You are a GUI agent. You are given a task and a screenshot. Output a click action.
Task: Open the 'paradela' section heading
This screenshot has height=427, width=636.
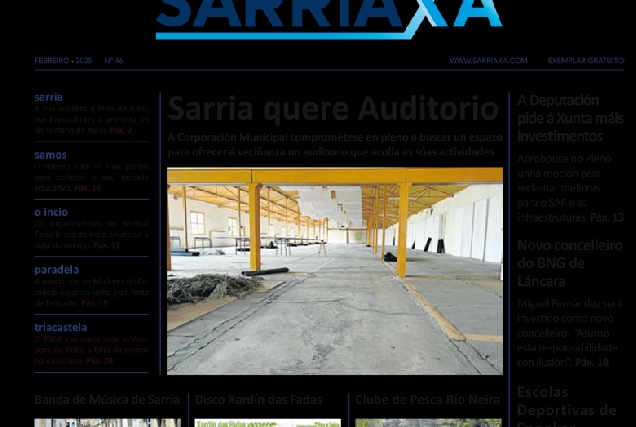click(x=56, y=270)
